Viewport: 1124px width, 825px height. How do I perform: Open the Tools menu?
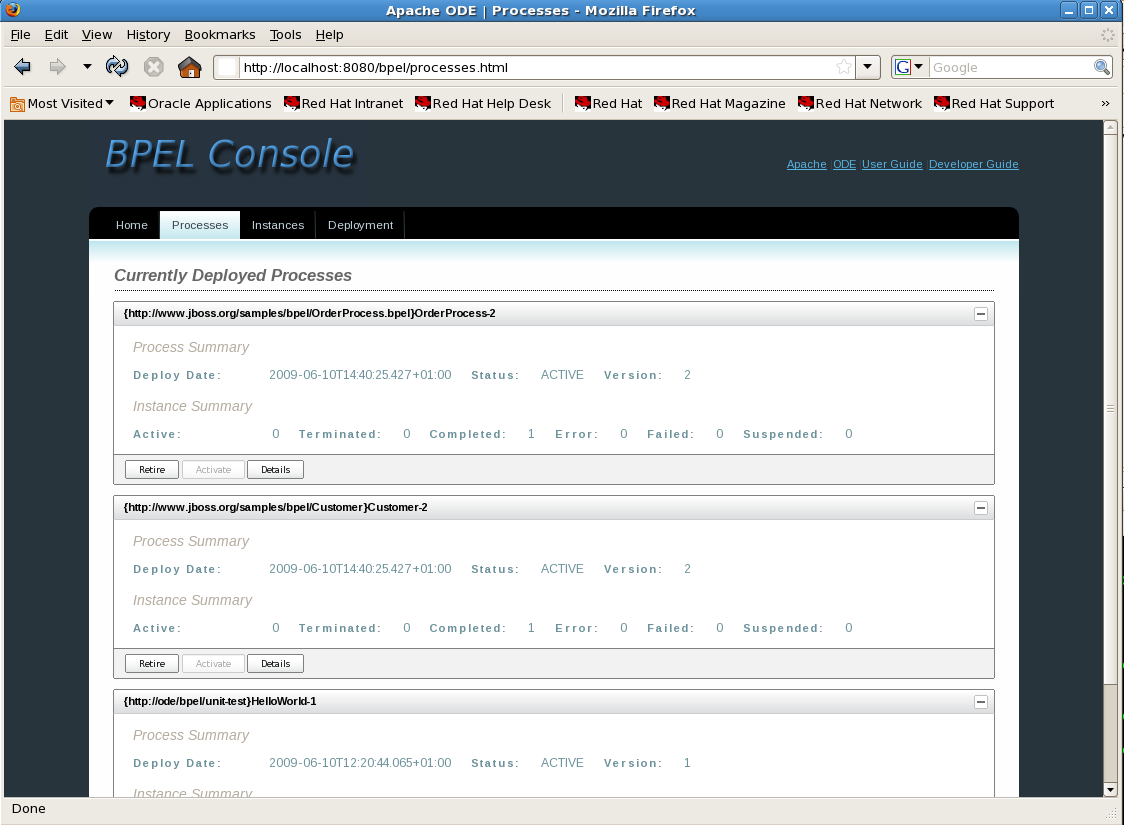click(285, 34)
